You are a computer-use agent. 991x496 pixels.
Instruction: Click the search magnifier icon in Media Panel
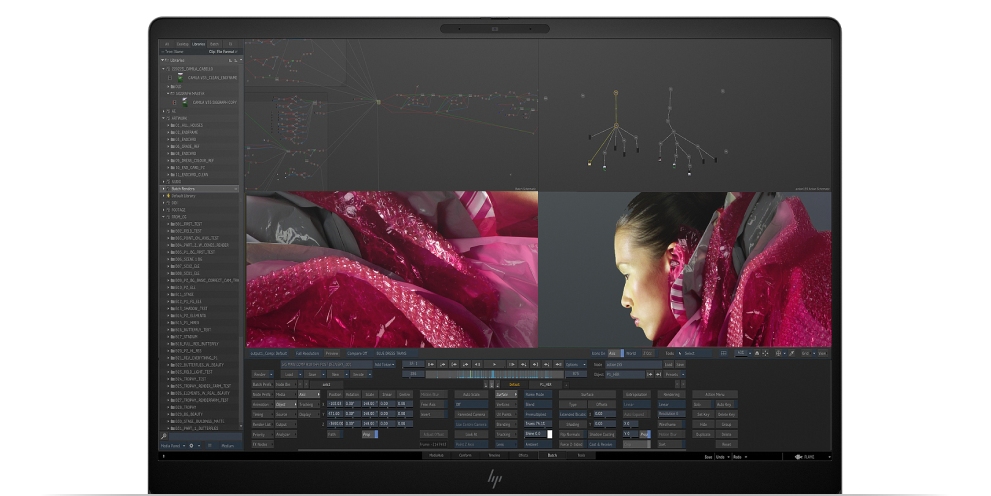[x=164, y=436]
